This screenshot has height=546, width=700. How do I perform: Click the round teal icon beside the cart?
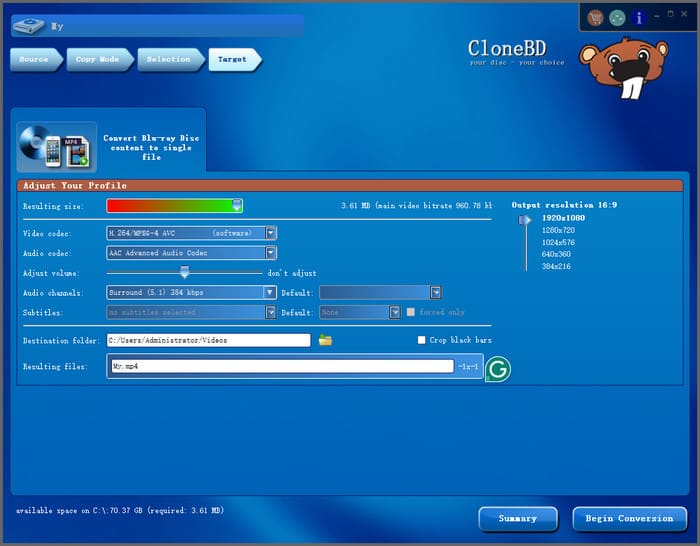(618, 18)
